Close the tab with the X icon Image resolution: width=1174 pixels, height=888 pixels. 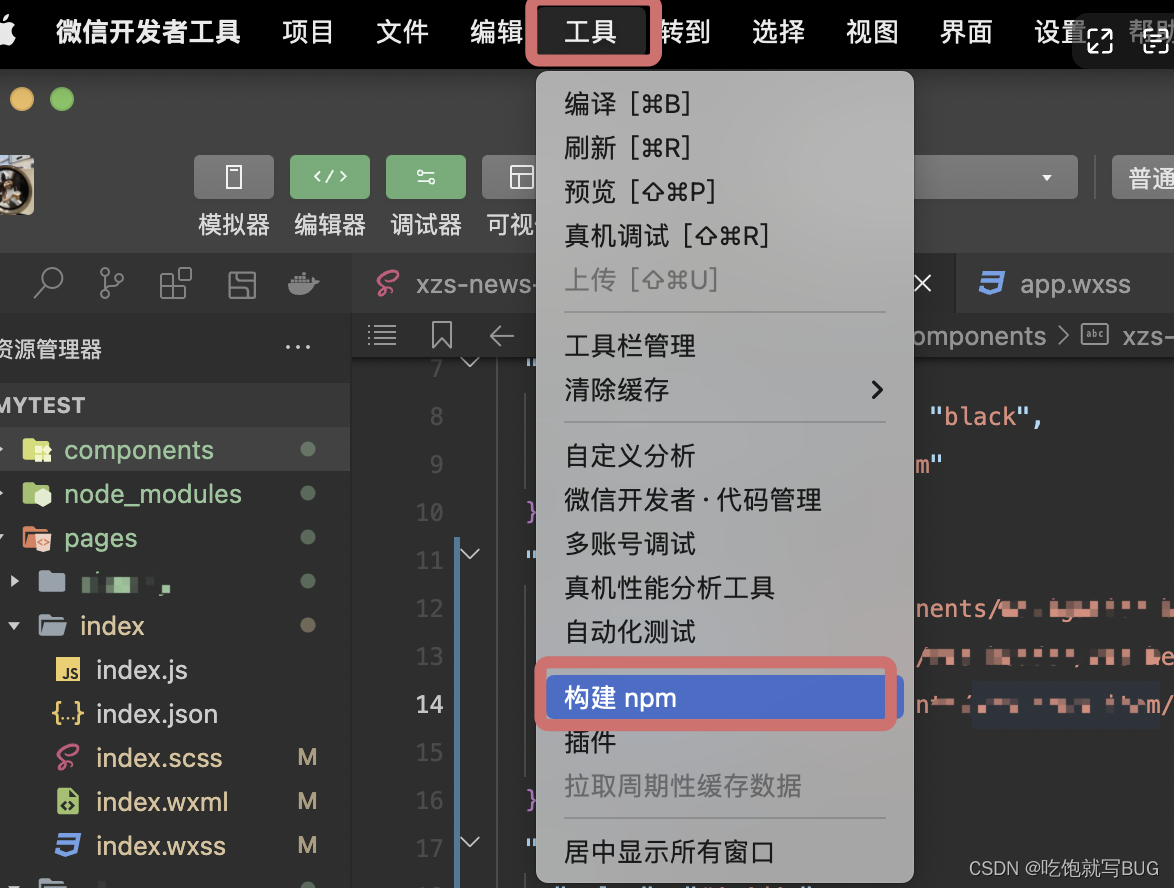(x=923, y=283)
